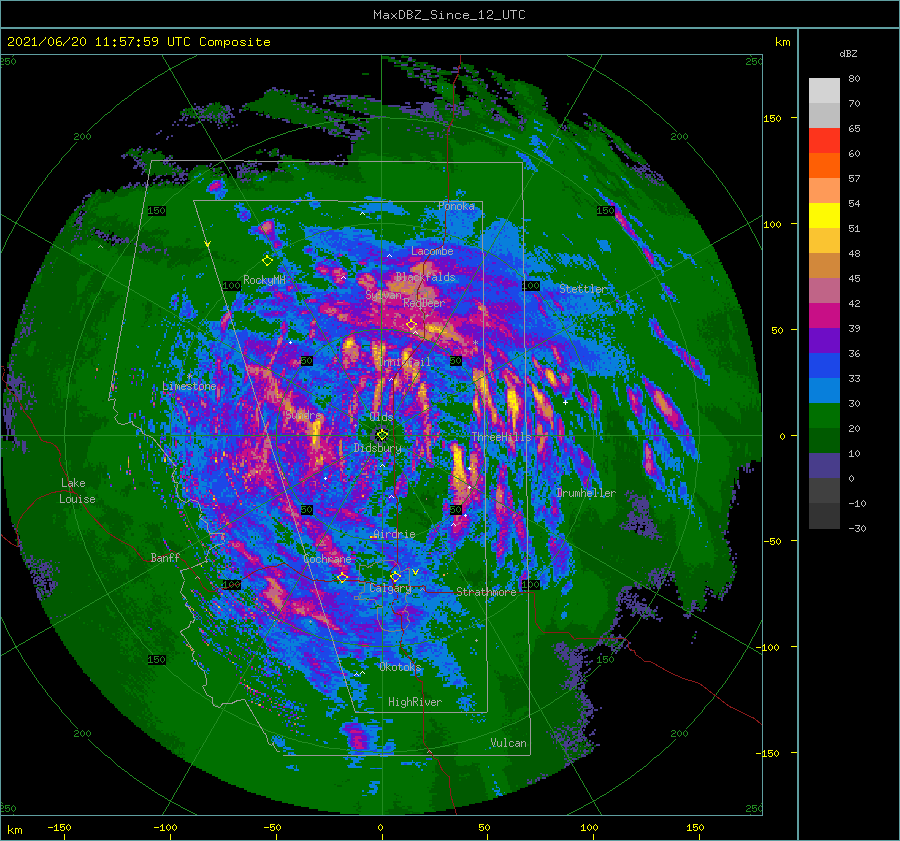The image size is (900, 841).
Task: Select the dBZ legend heading
Action: click(848, 54)
